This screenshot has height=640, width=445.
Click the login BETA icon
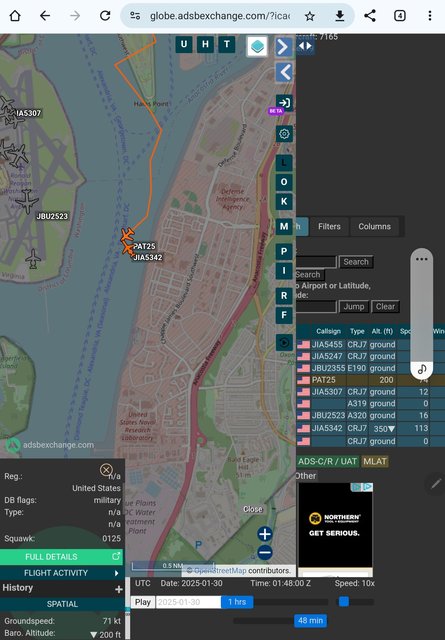pyautogui.click(x=284, y=102)
